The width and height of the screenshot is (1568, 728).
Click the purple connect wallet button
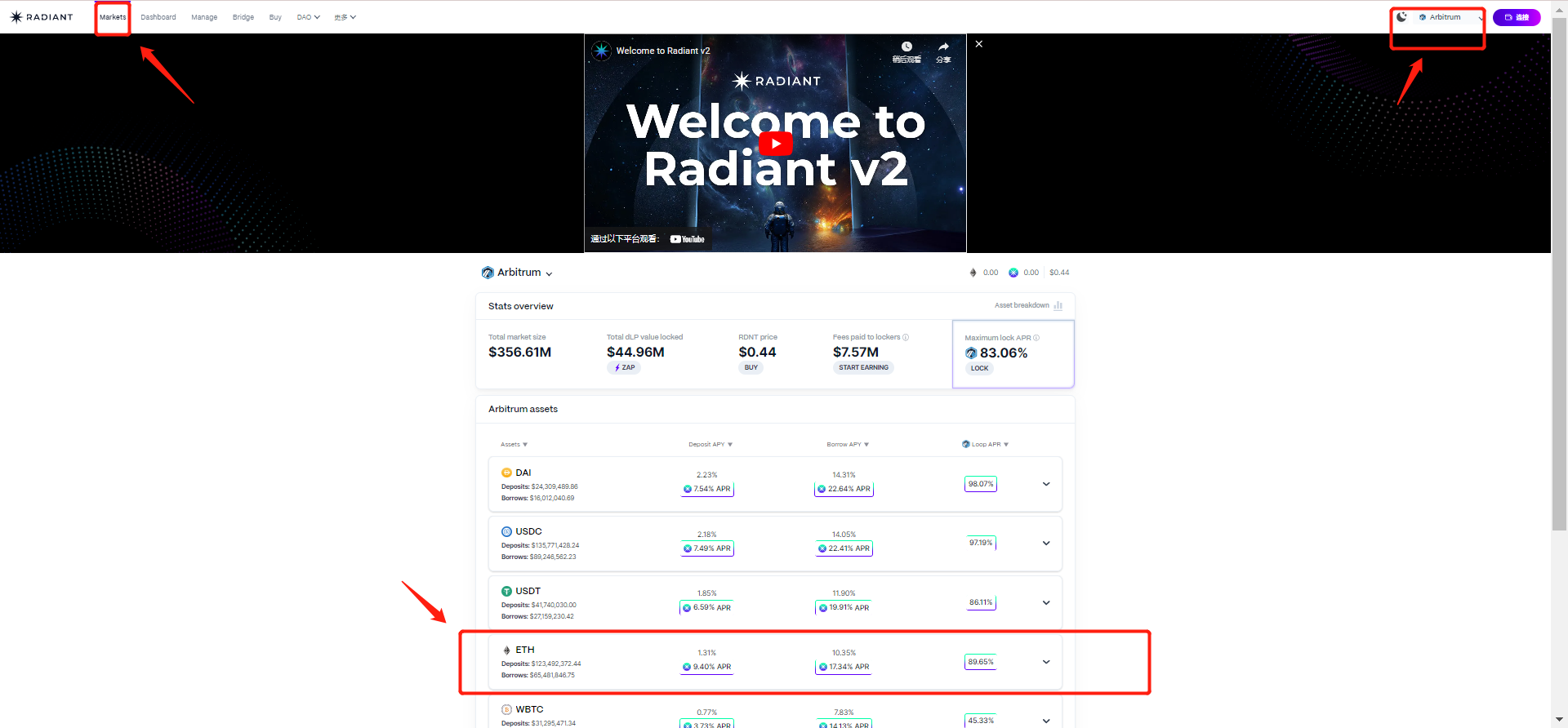1516,17
